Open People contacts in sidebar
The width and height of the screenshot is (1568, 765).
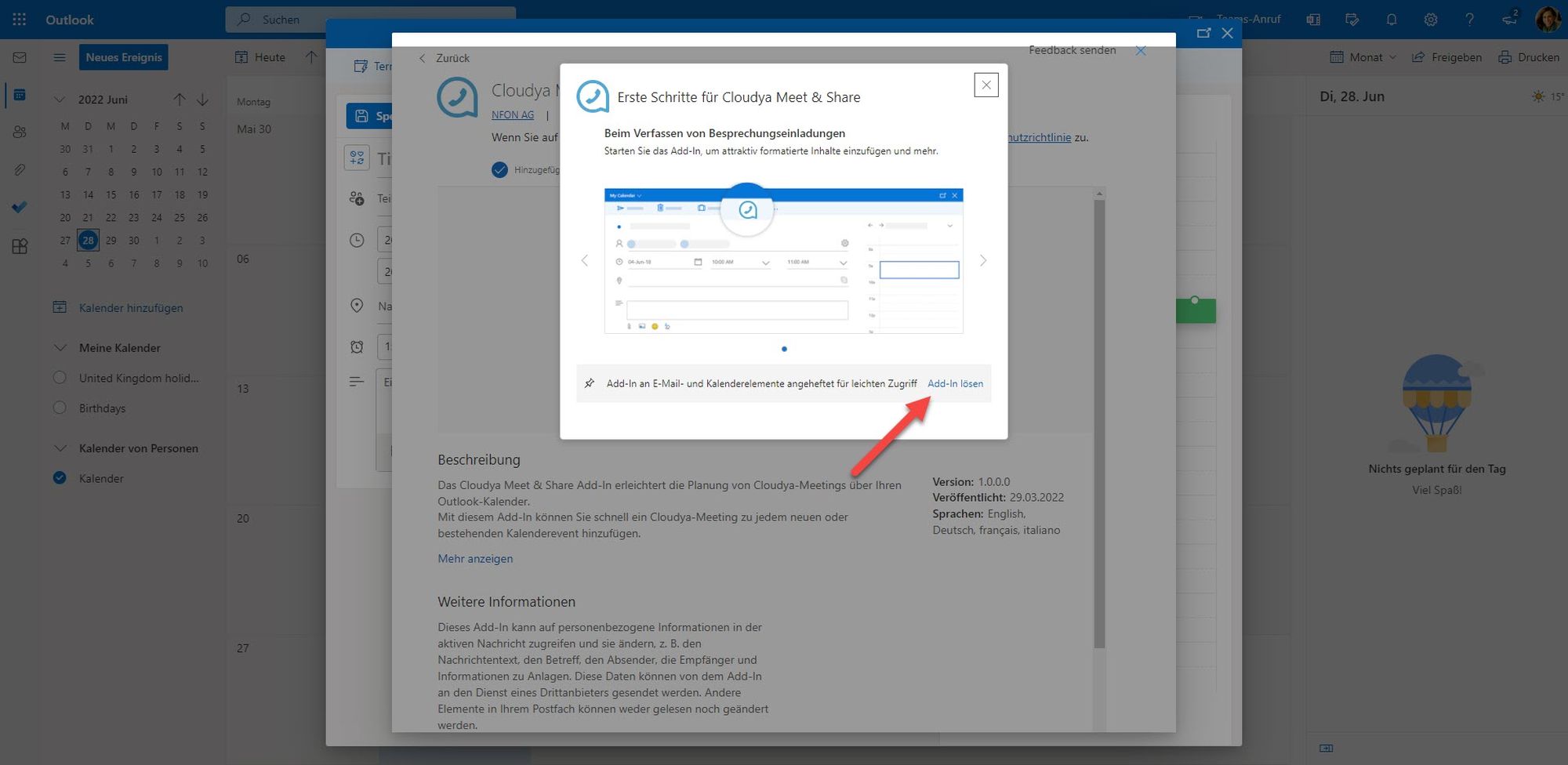pyautogui.click(x=20, y=132)
